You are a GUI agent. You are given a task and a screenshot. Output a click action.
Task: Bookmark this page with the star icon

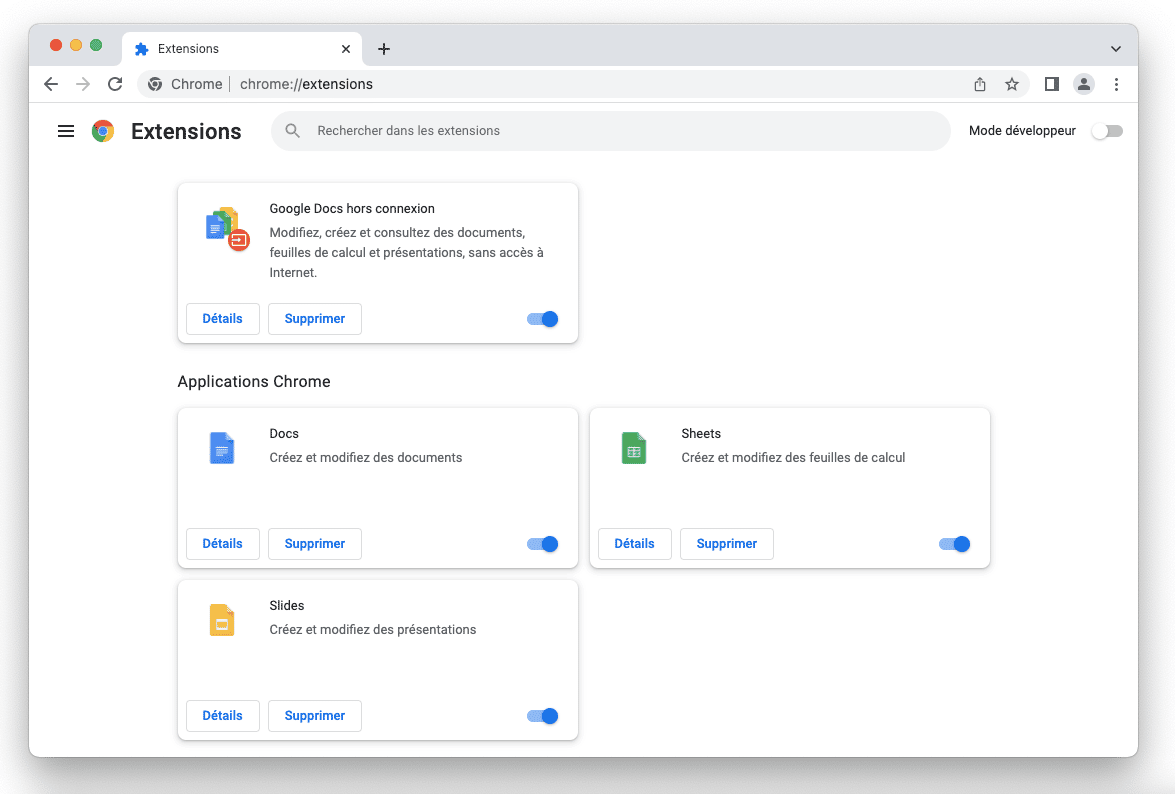pos(1012,84)
